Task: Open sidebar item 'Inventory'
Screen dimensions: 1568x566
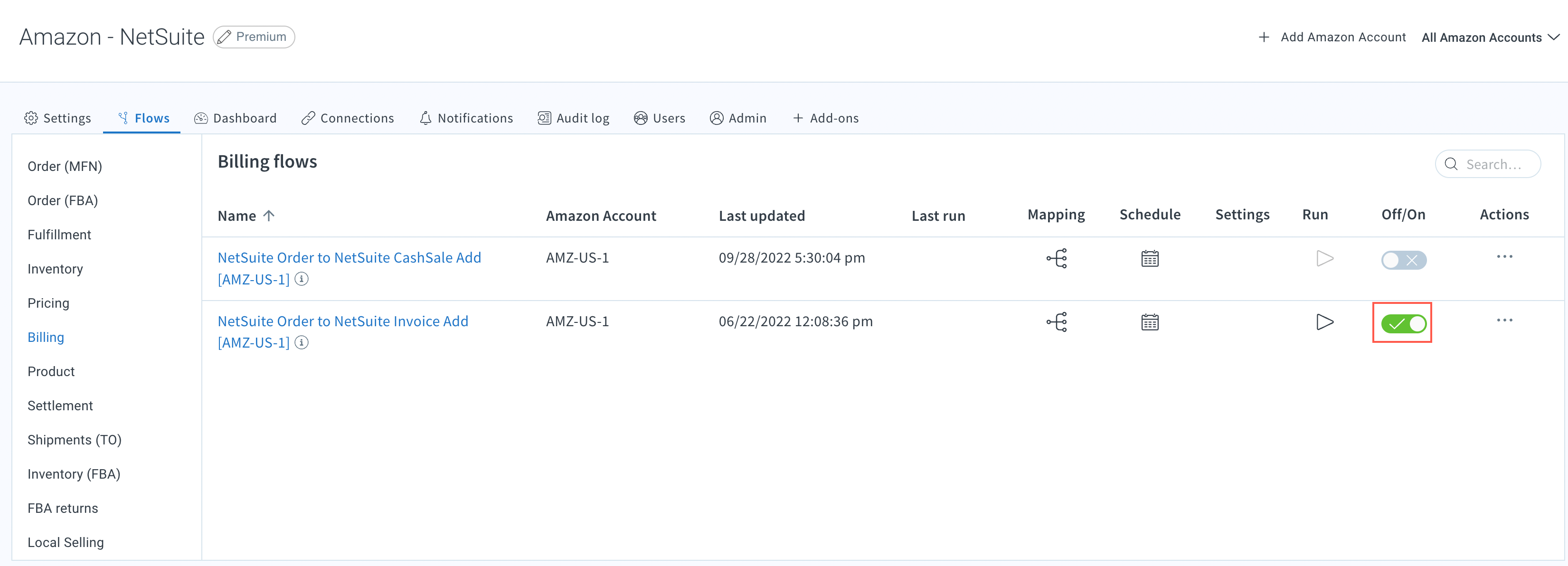Action: 56,268
